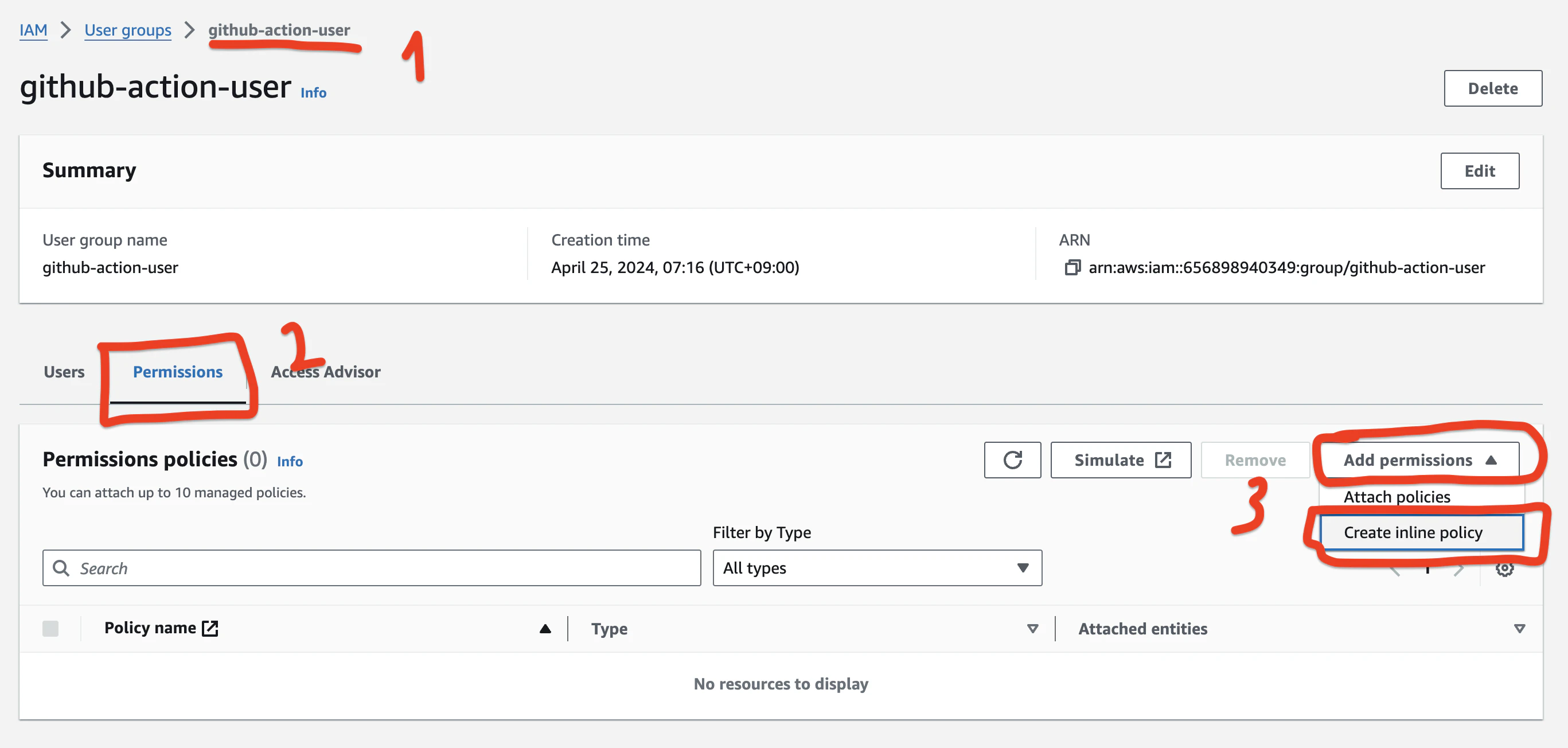
Task: Switch to the Users tab
Action: 64,372
